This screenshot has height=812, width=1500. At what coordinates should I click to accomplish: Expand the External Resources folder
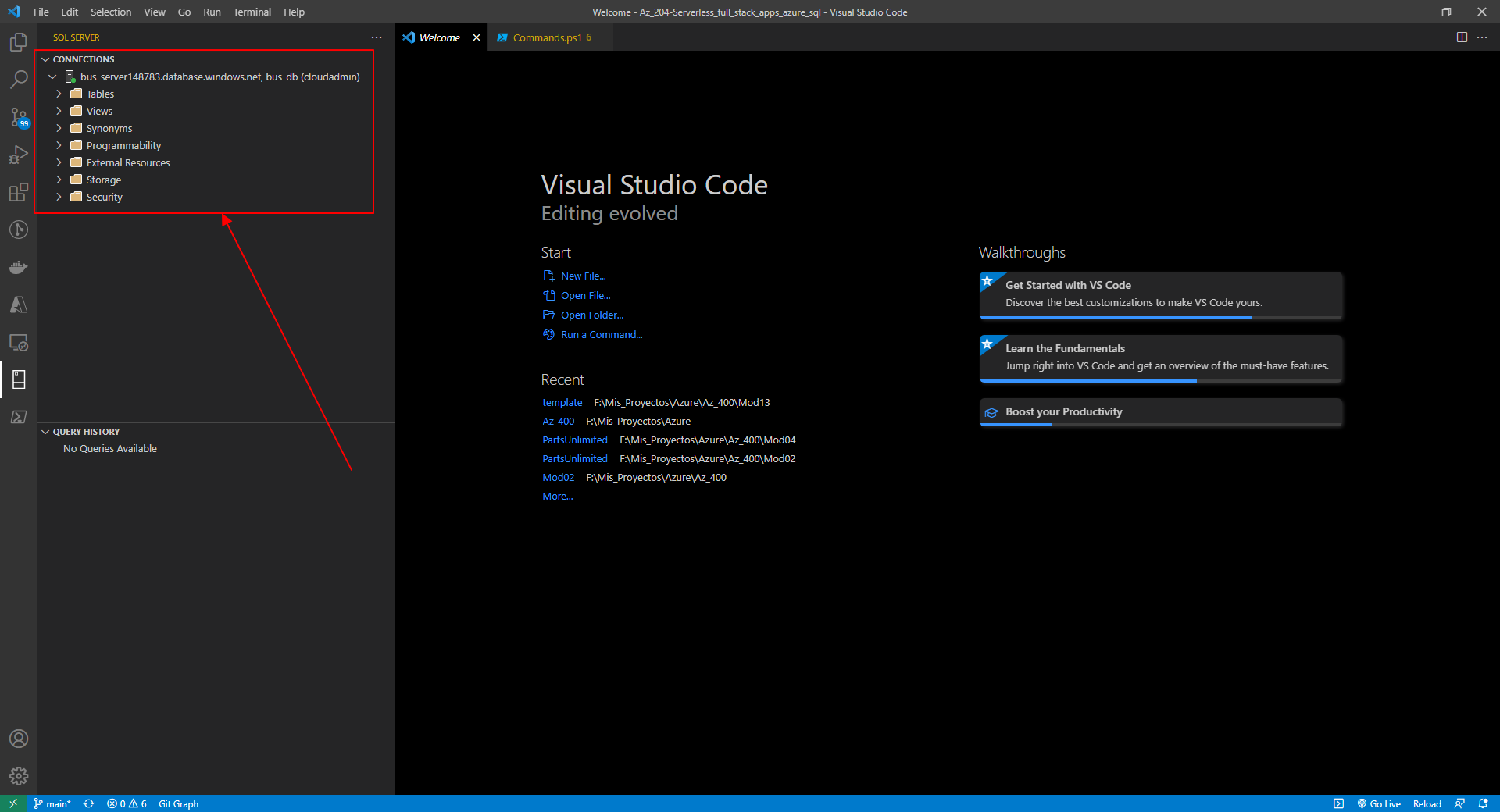click(59, 162)
